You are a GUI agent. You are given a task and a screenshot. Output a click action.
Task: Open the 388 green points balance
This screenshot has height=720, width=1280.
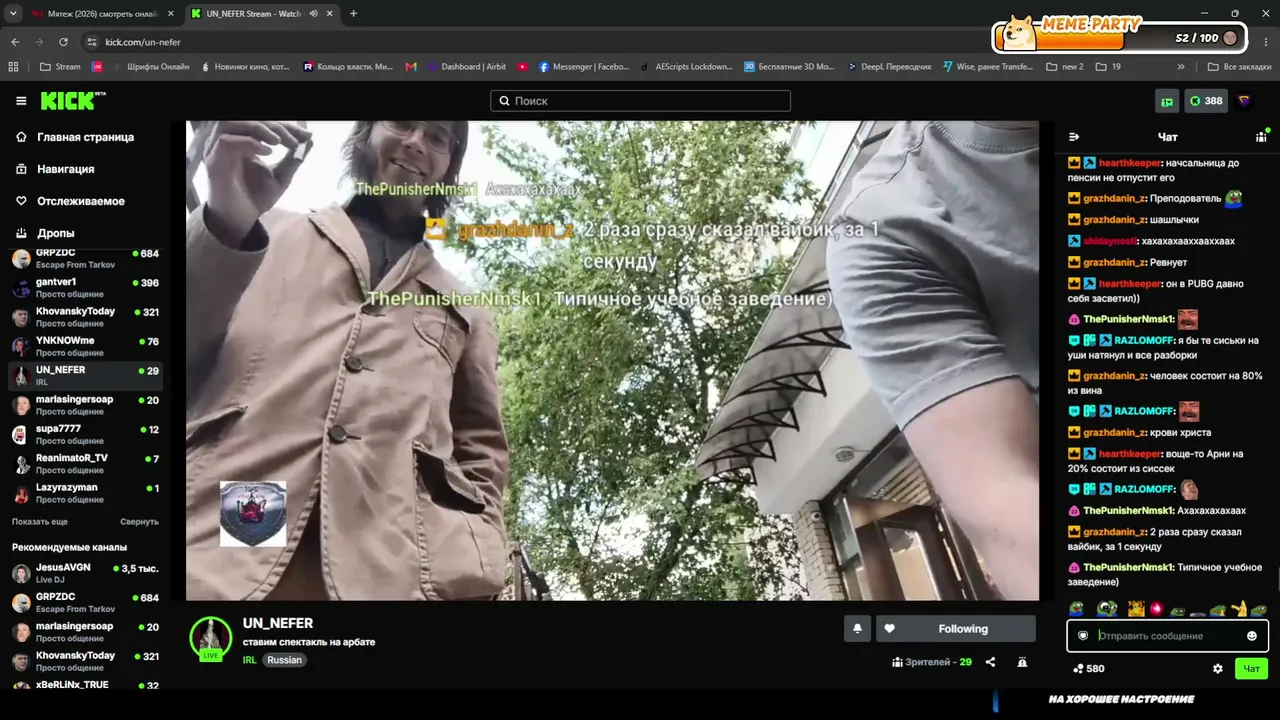(x=1206, y=101)
